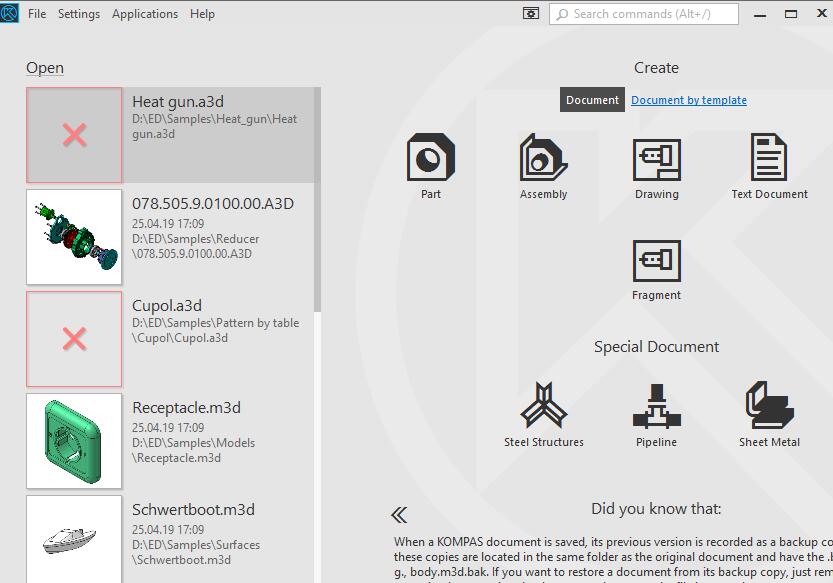Open the Cupol.a3d thumbnail
The image size is (833, 583).
tap(74, 339)
